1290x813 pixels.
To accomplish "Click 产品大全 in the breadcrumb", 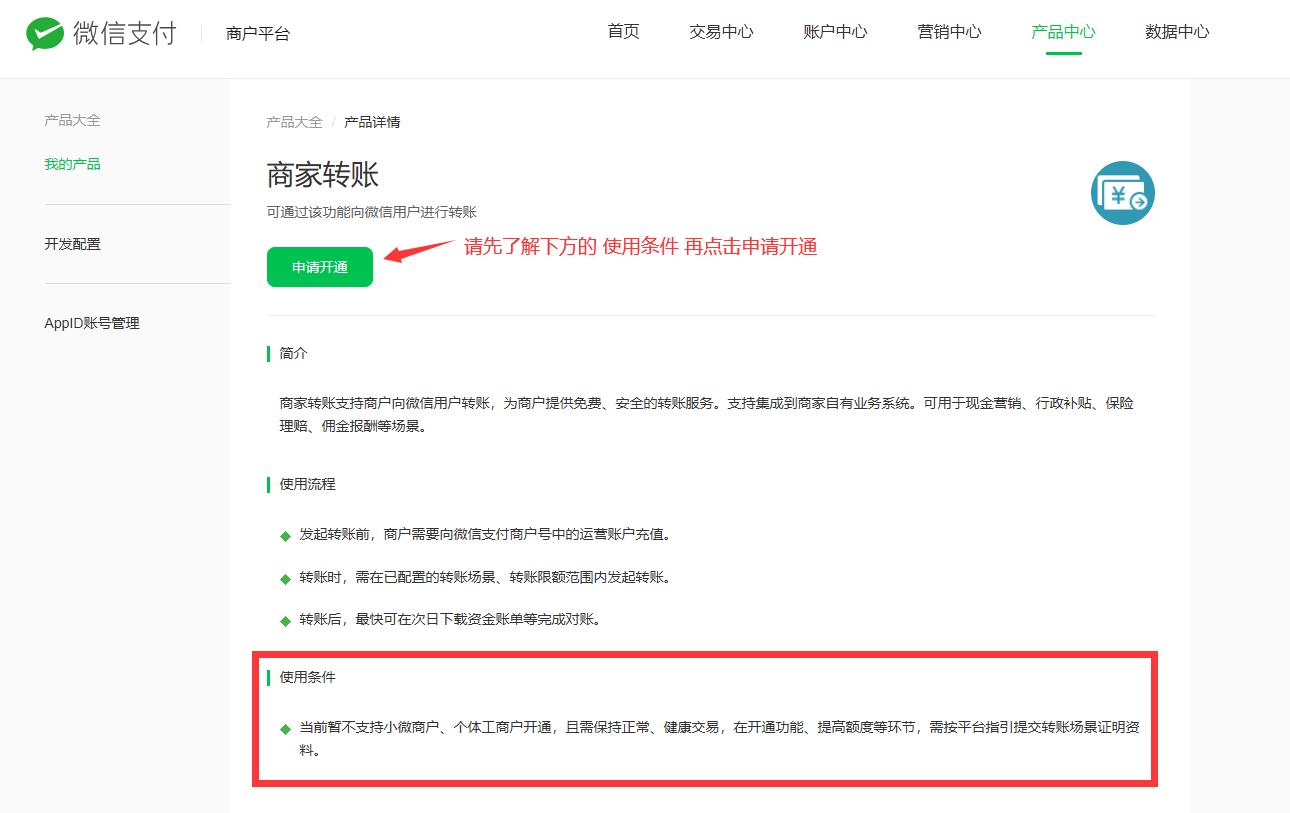I will pyautogui.click(x=294, y=122).
